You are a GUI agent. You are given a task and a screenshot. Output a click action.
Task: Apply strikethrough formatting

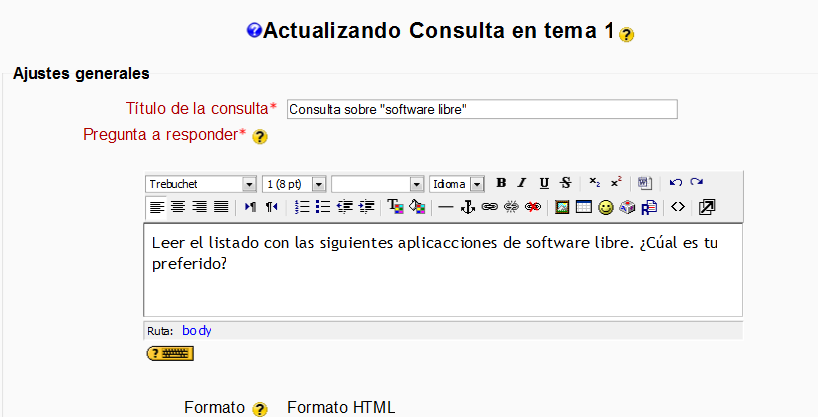pyautogui.click(x=566, y=183)
